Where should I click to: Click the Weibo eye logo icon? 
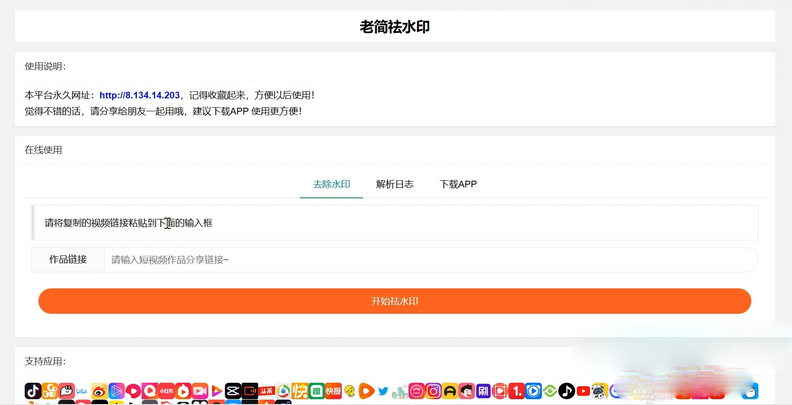(99, 391)
